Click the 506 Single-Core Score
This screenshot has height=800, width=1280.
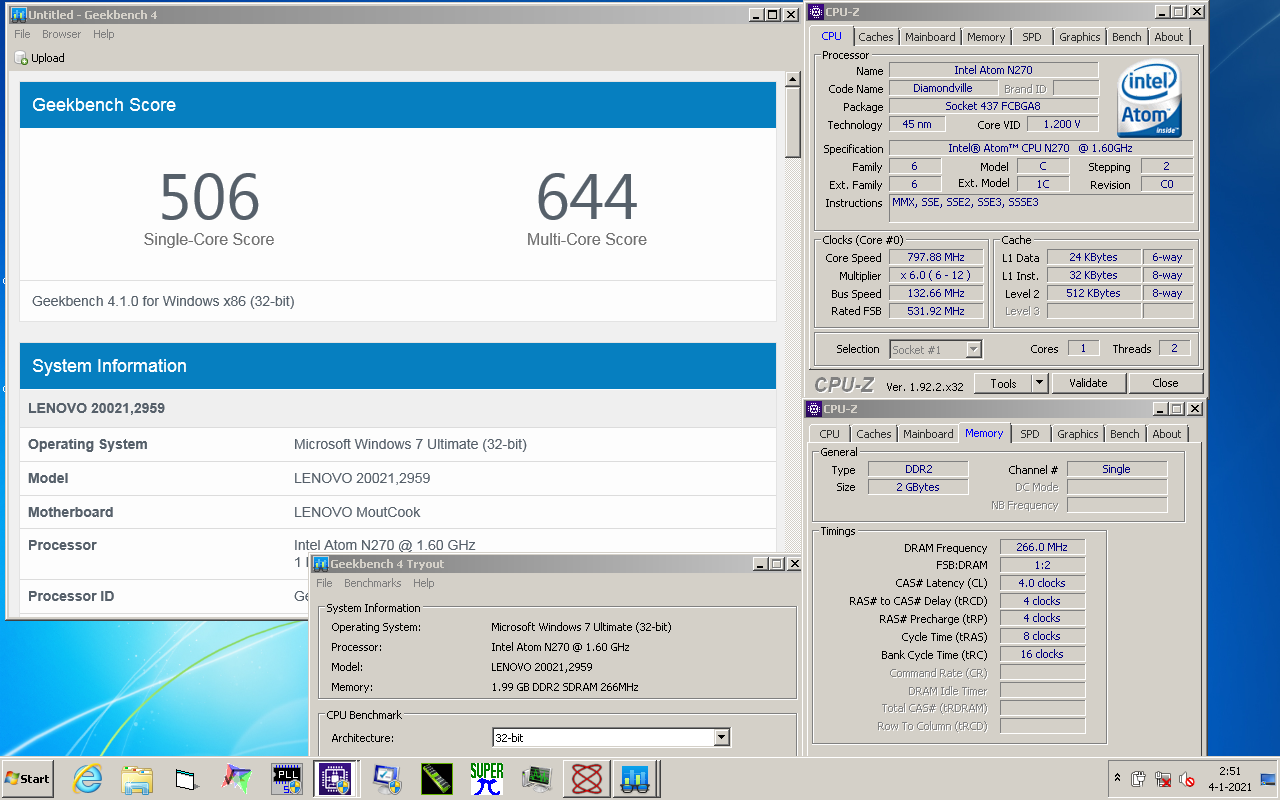click(x=209, y=197)
